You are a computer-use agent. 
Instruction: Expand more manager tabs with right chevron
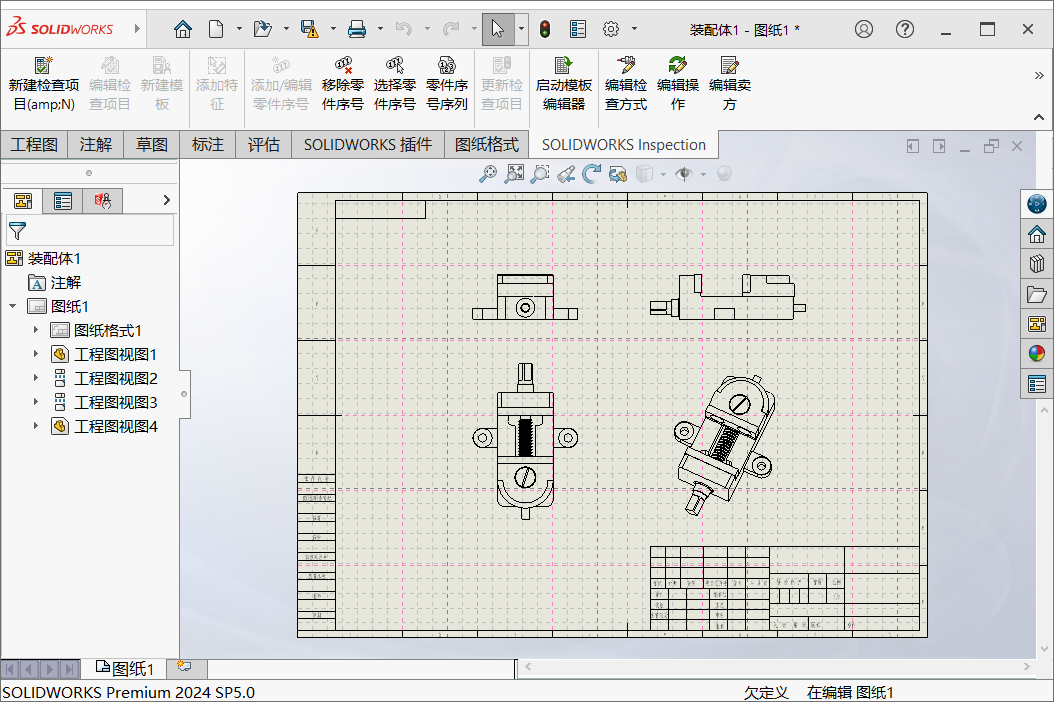[167, 200]
